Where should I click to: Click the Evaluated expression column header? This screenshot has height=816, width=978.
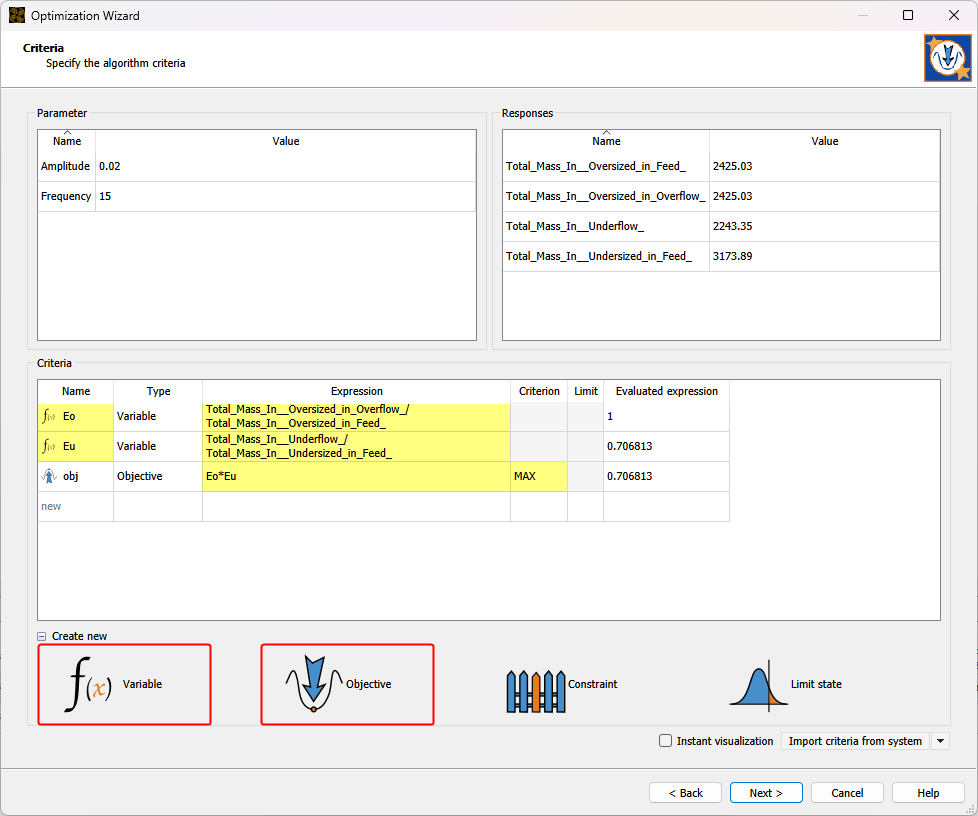[666, 391]
